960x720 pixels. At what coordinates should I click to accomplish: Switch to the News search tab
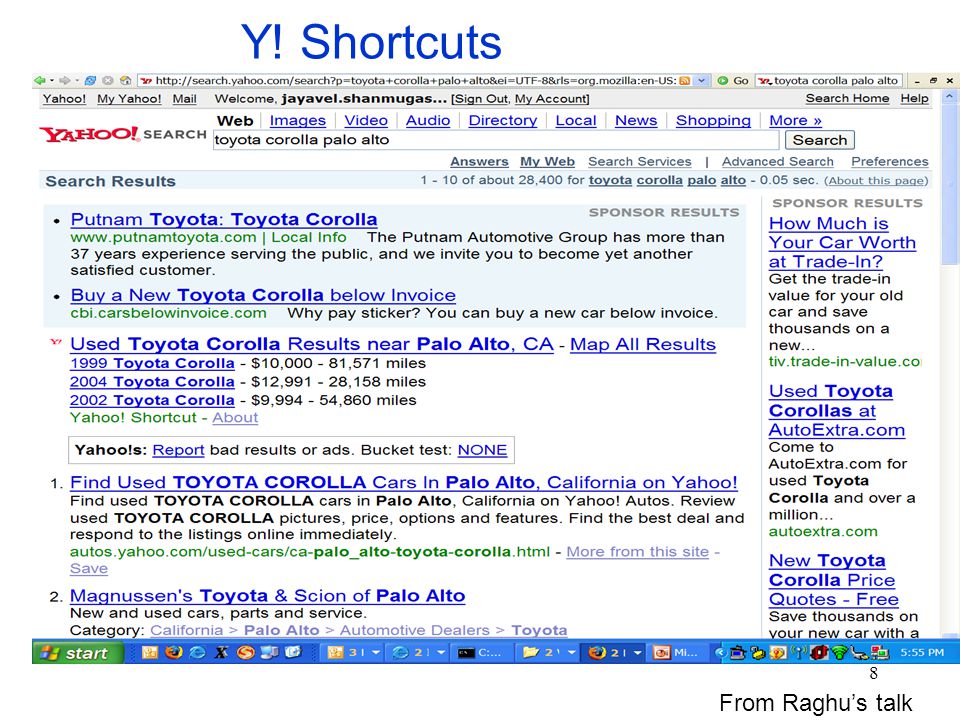click(x=636, y=121)
